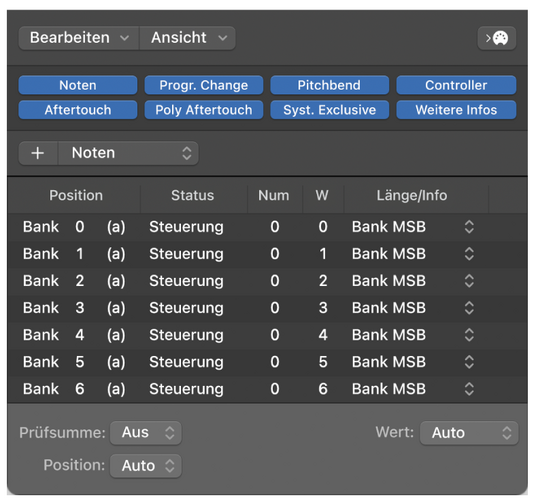Toggle the Controller filter button

tap(456, 85)
